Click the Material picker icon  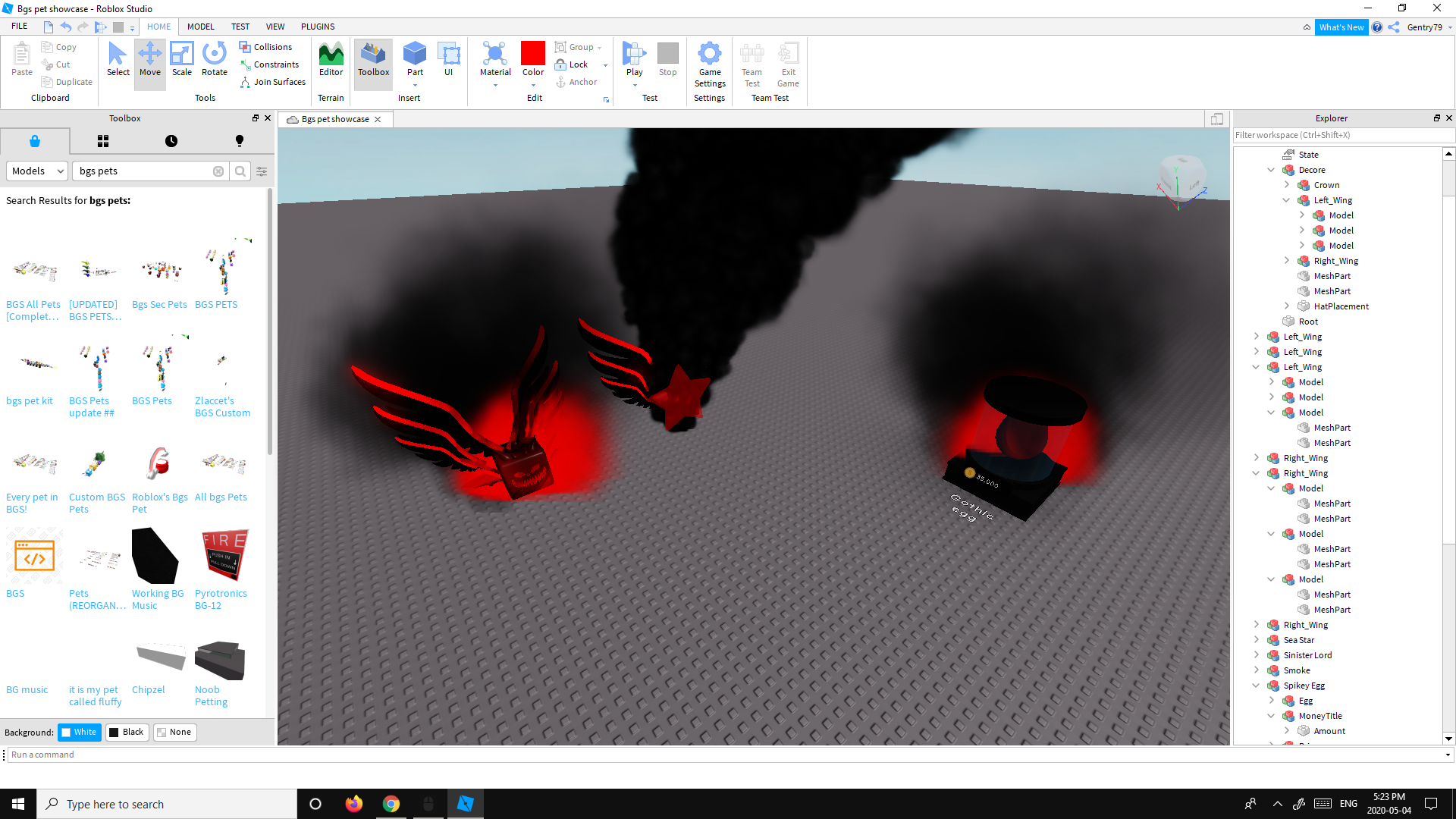click(494, 55)
